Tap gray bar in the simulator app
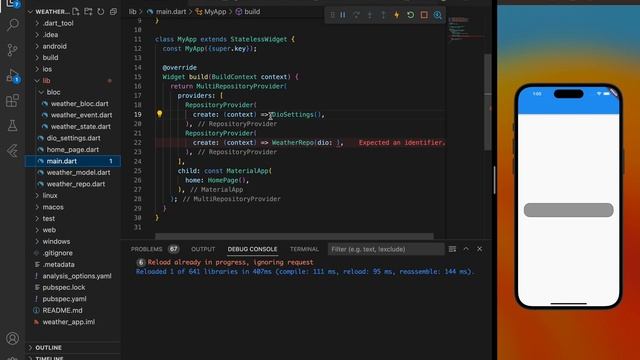 [569, 210]
